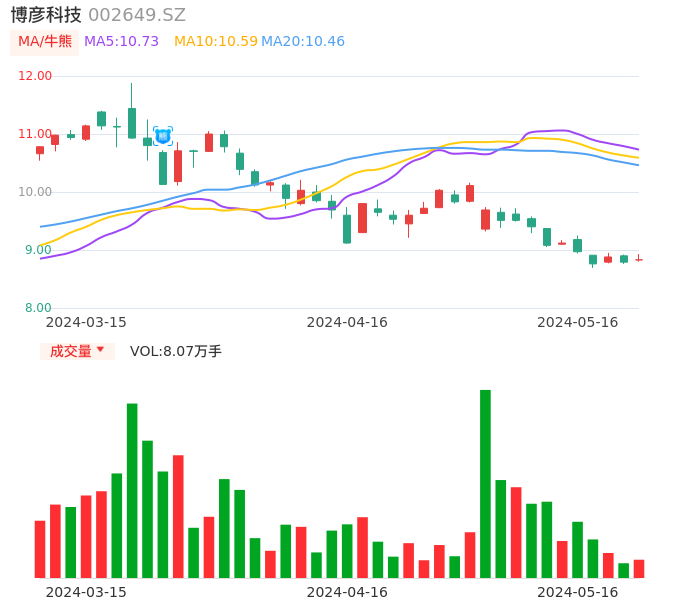Screen dimensions: 686x606
Task: Click the 10.00 price axis label
Action: pos(35,192)
